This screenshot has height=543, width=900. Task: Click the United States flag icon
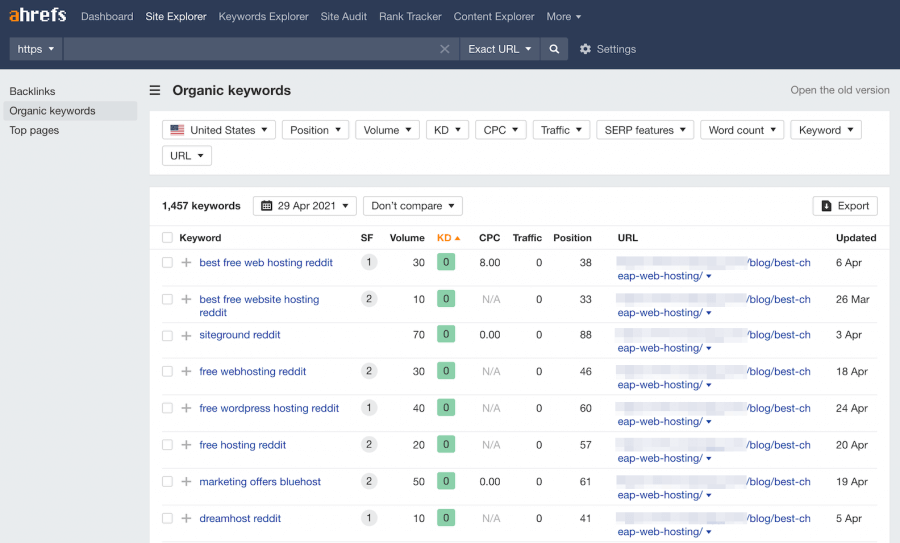pyautogui.click(x=177, y=130)
